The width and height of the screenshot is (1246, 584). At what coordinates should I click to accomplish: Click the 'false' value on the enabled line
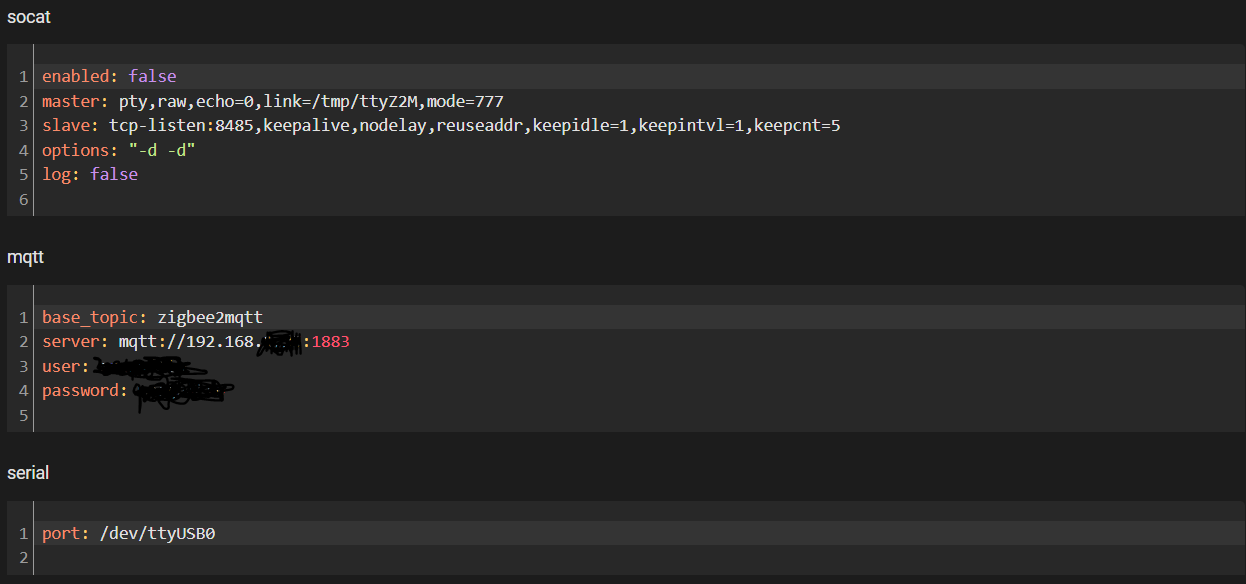pos(152,77)
